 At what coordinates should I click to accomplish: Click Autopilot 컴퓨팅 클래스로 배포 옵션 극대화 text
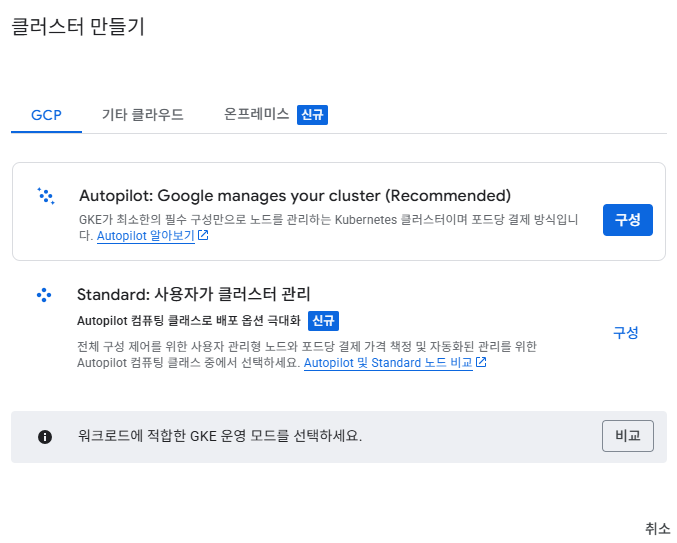(189, 321)
